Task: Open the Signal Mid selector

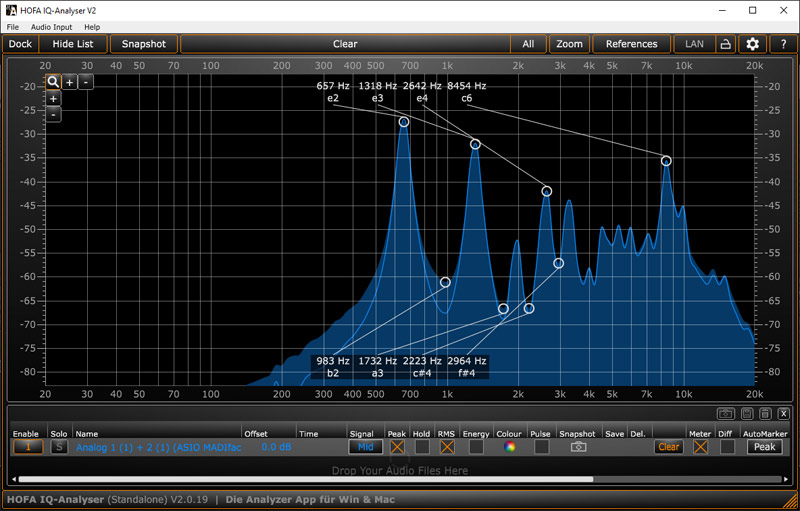Action: pos(365,447)
